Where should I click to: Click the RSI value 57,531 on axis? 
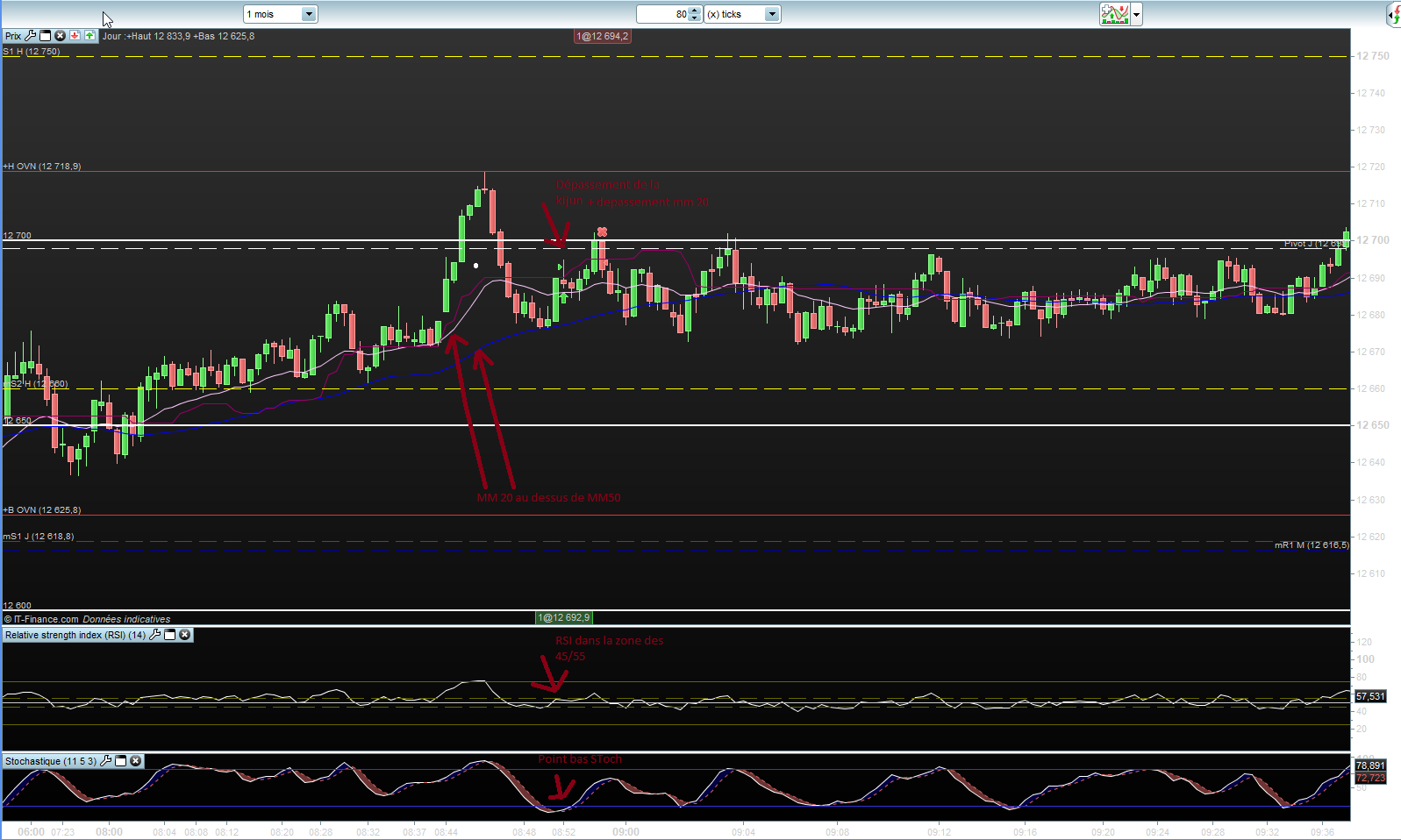[x=1370, y=696]
